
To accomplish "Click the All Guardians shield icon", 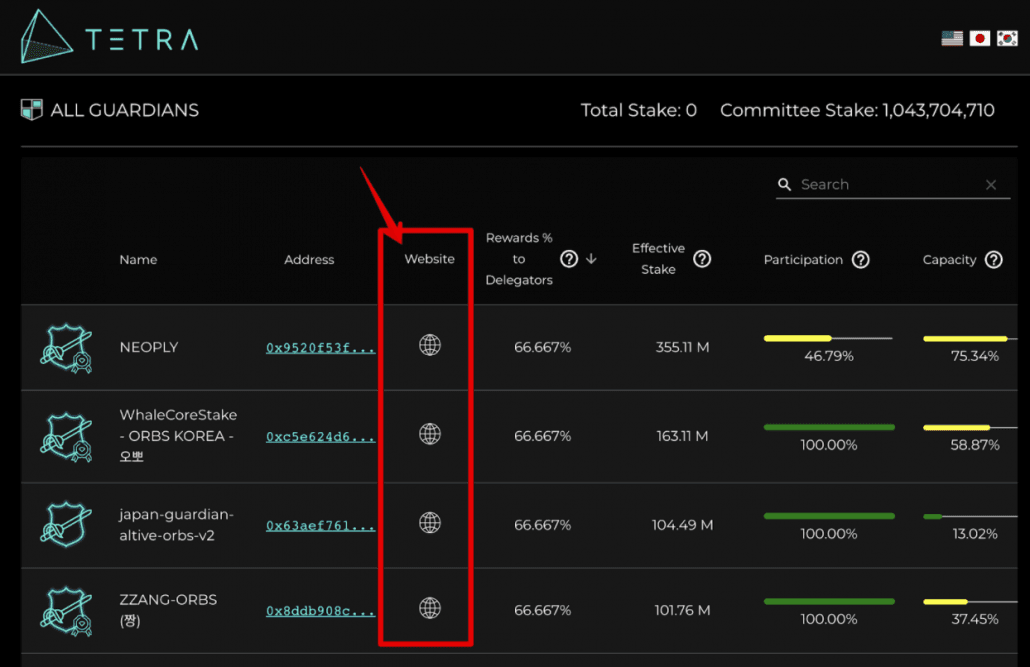I will point(32,110).
